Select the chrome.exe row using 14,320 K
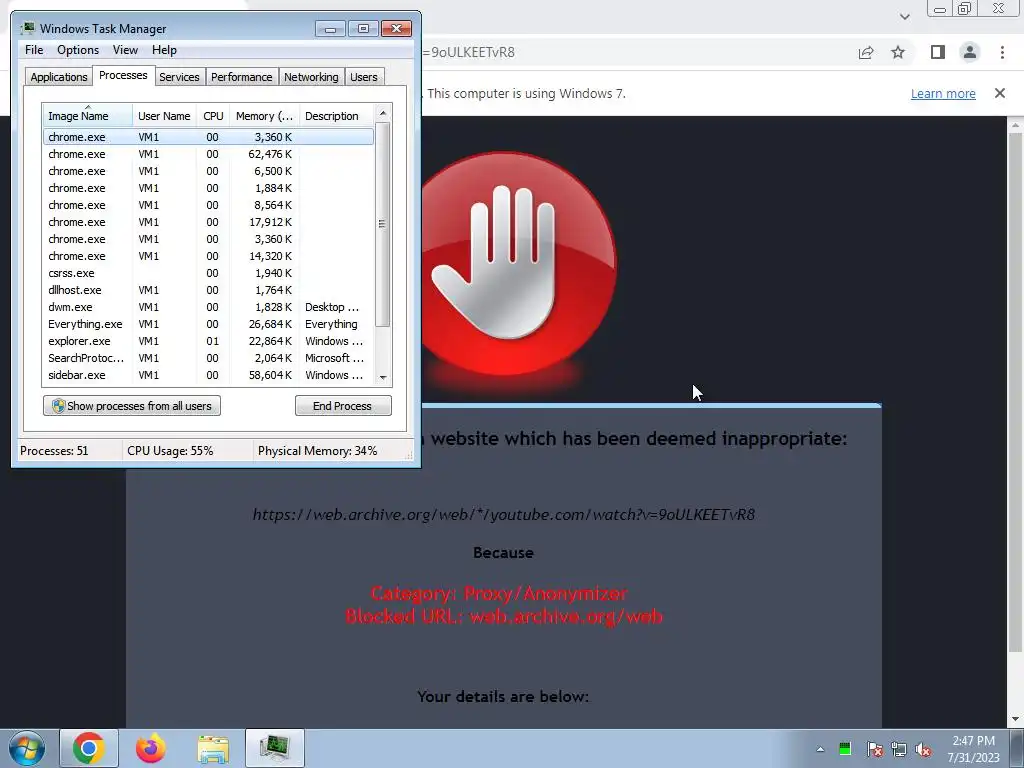The image size is (1024, 768). [x=208, y=256]
